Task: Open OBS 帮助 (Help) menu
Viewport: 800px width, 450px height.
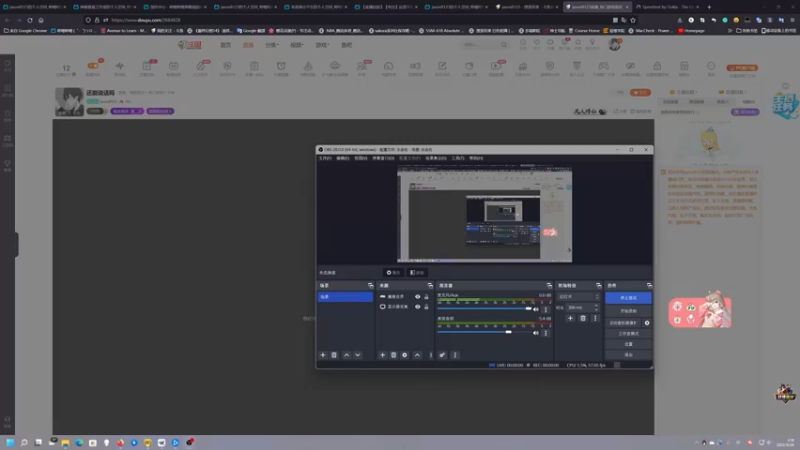Action: point(476,158)
